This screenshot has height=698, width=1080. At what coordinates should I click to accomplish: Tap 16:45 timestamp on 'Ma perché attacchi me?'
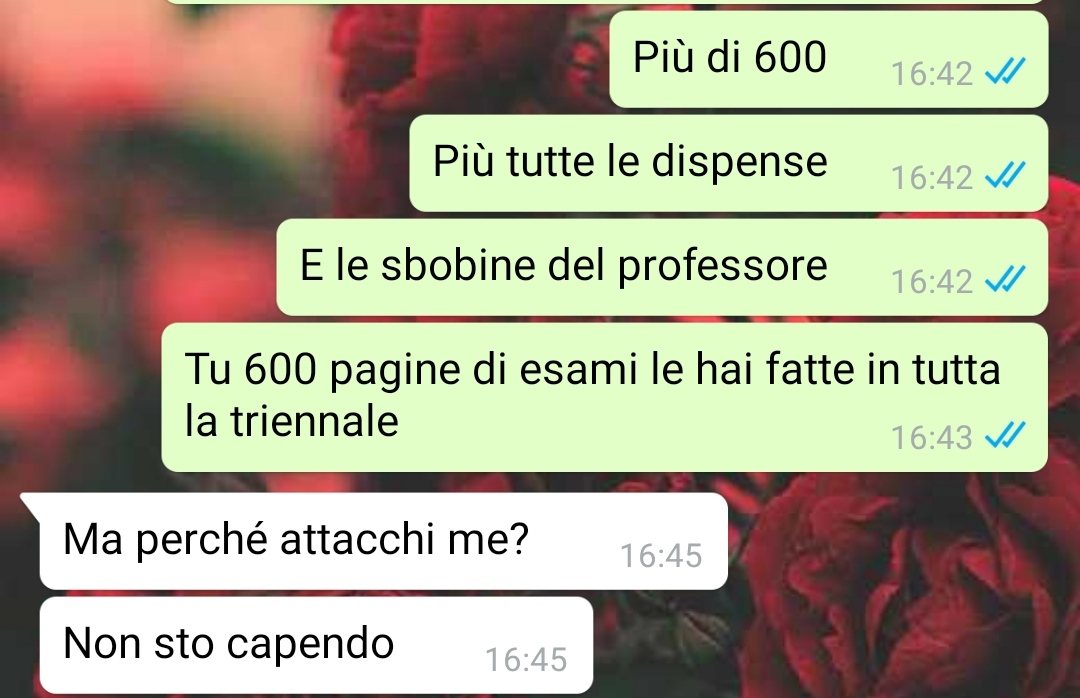[x=661, y=556]
